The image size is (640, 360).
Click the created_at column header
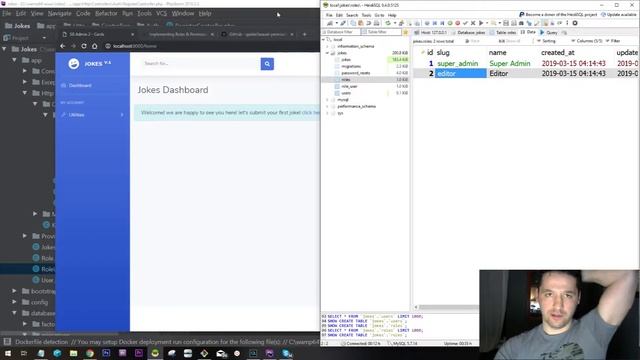(558, 53)
